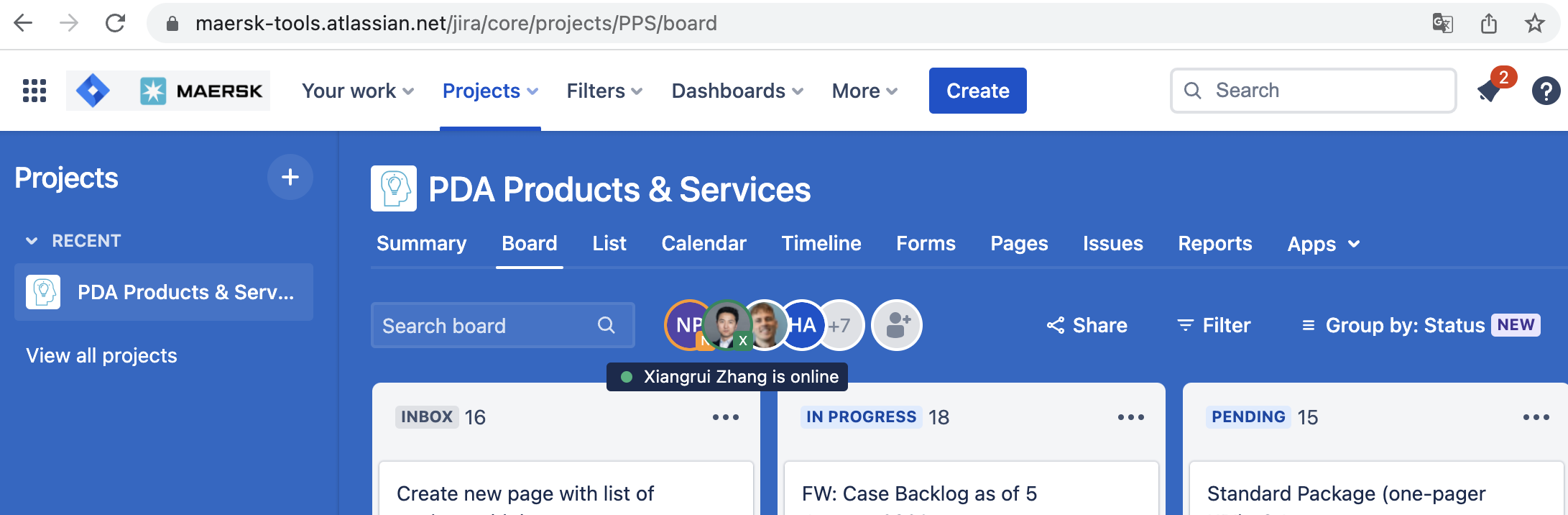Open the Issues tab
1568x515 pixels.
[1112, 243]
